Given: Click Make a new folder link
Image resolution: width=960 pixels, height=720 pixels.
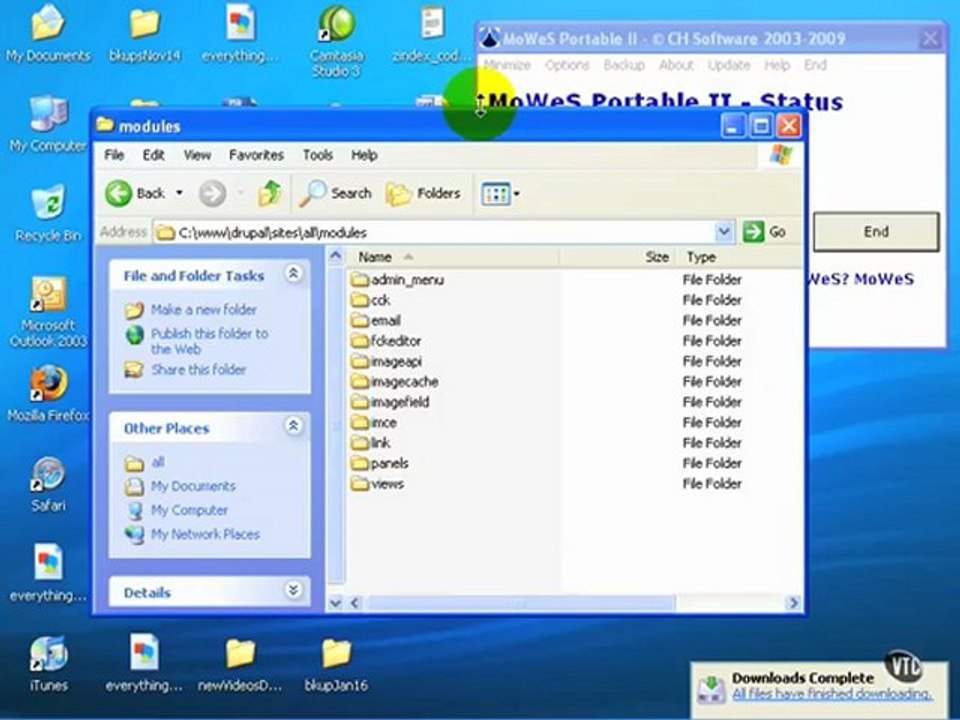Looking at the screenshot, I should tap(204, 310).
